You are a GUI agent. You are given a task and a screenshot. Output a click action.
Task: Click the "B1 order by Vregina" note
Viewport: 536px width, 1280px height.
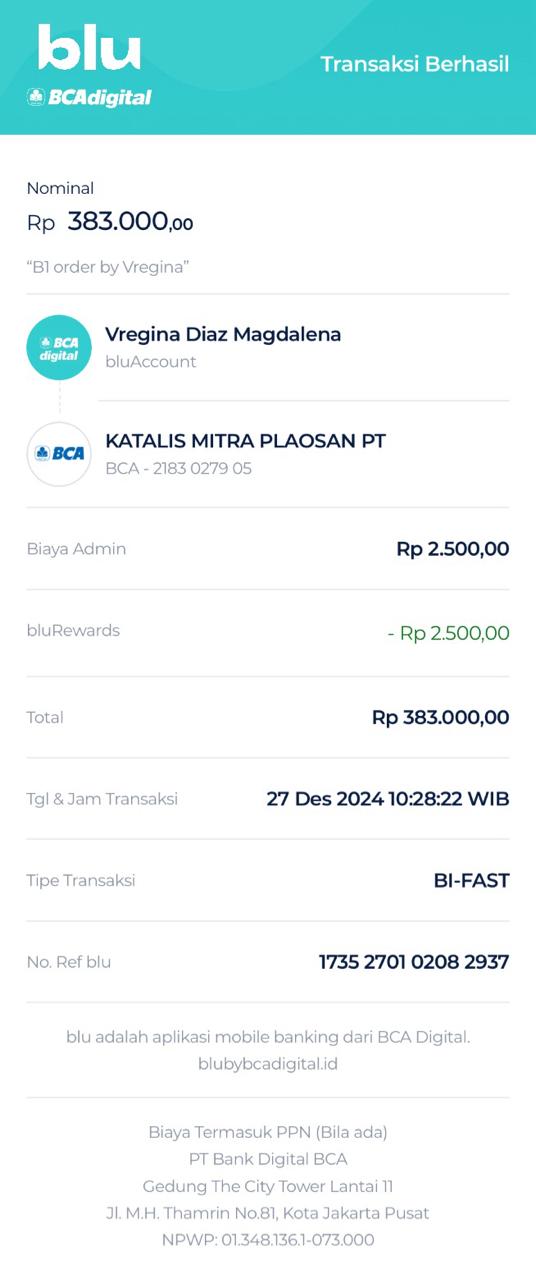point(108,267)
